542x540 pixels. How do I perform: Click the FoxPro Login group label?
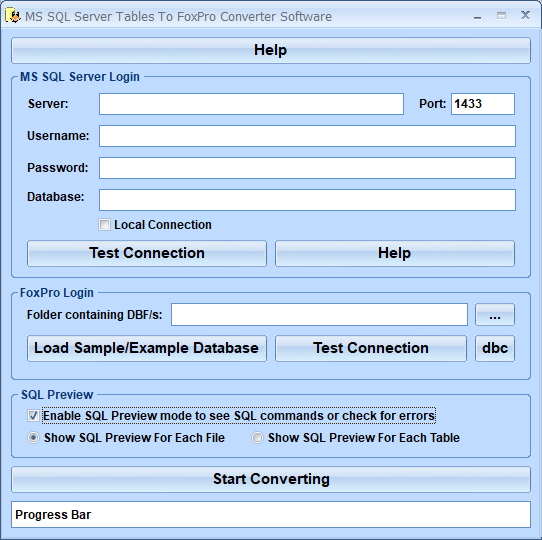click(x=57, y=293)
